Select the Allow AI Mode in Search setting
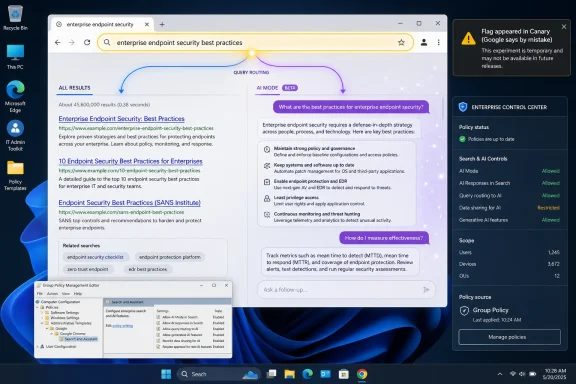 coord(190,317)
